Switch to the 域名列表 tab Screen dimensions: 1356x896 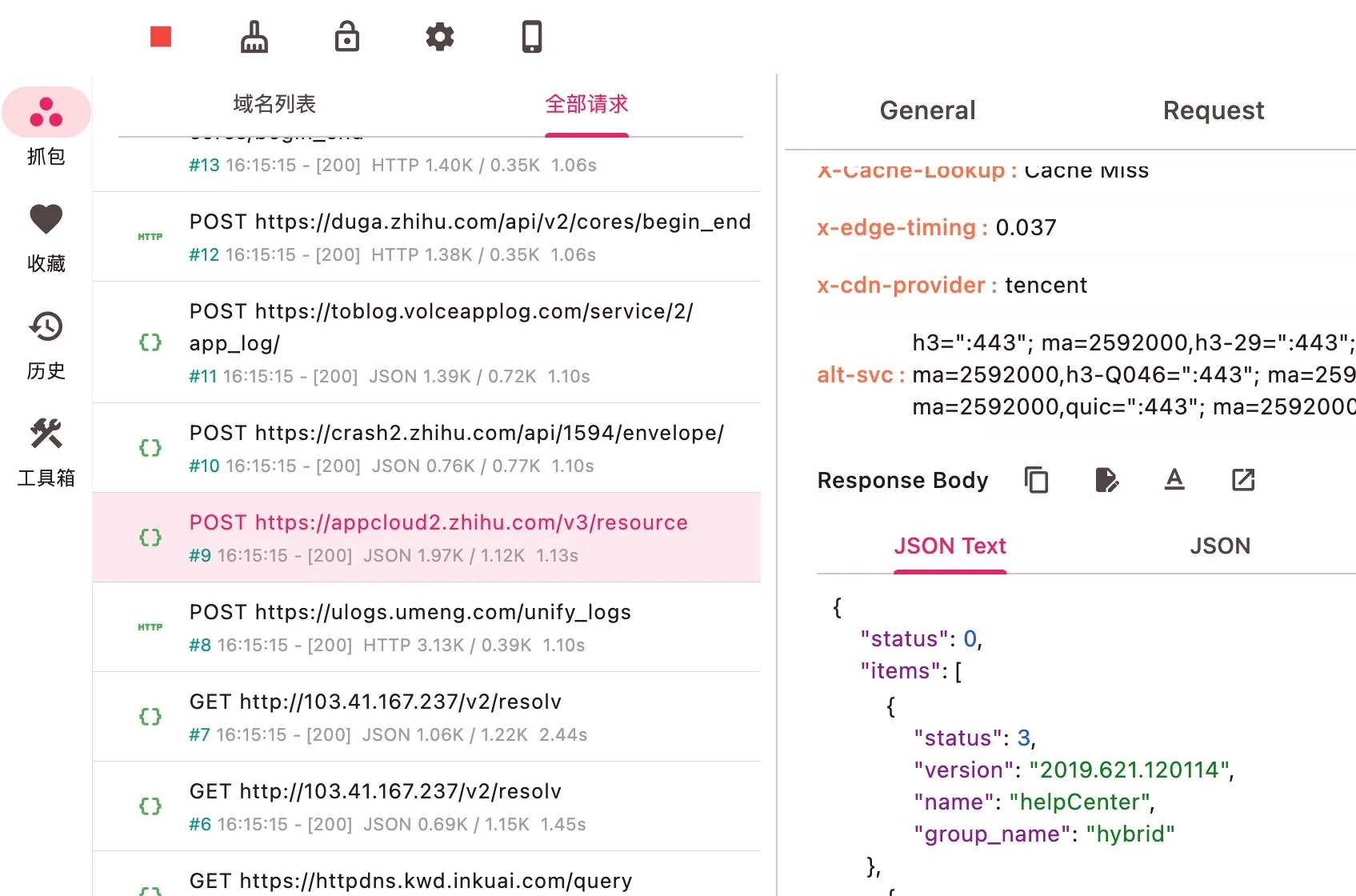(274, 104)
